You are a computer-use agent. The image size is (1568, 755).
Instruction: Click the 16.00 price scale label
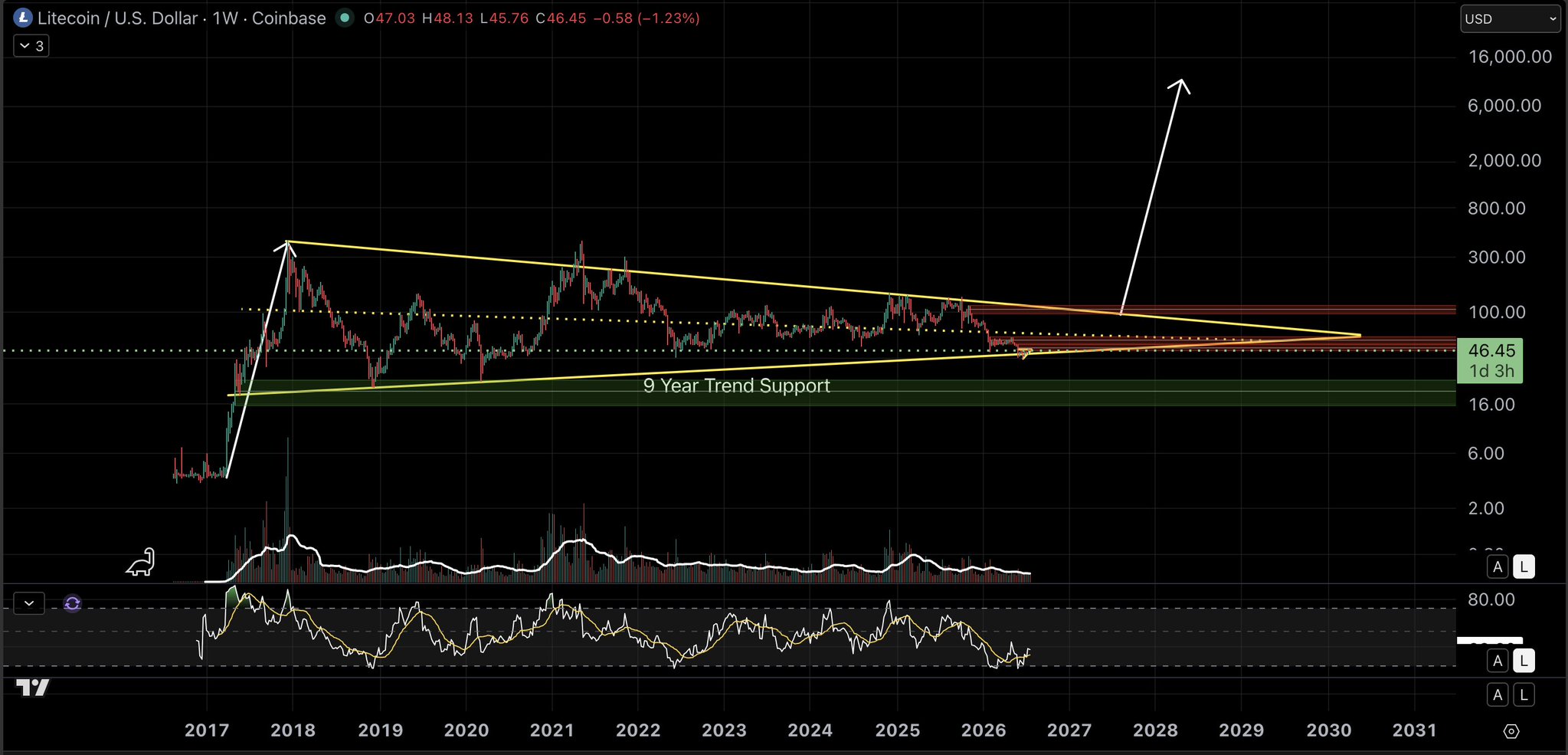1491,405
